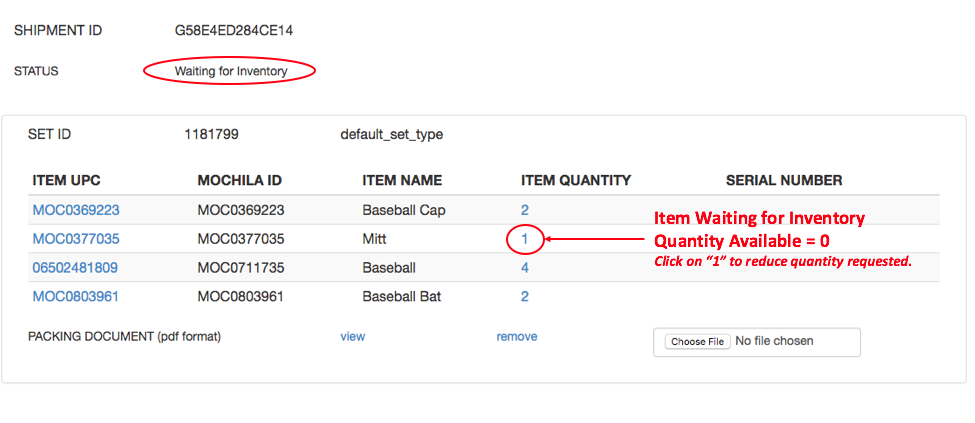The image size is (975, 423).
Task: Click the Baseball Cap quantity 2
Action: click(x=525, y=210)
